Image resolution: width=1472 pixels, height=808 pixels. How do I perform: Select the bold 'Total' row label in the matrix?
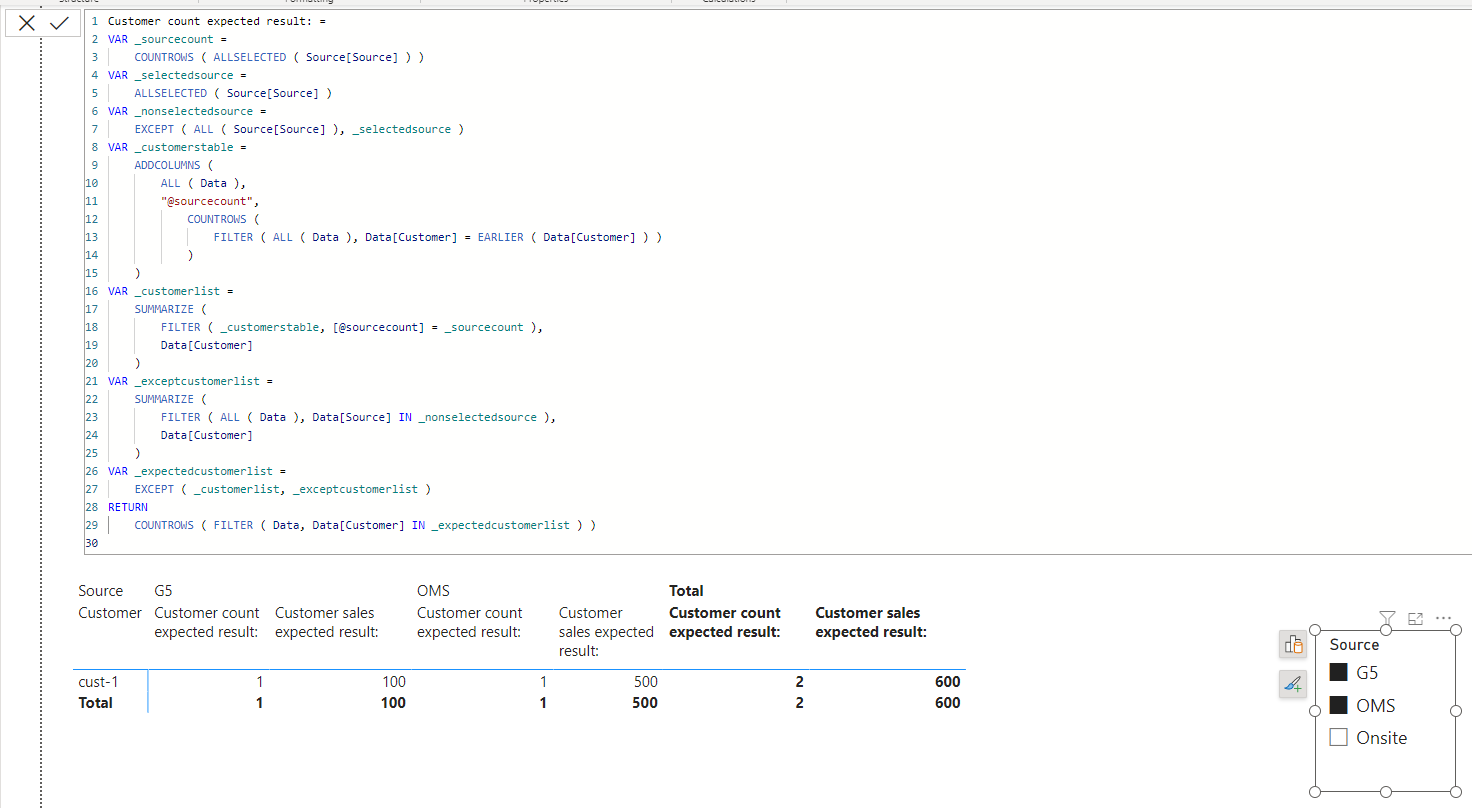(96, 703)
